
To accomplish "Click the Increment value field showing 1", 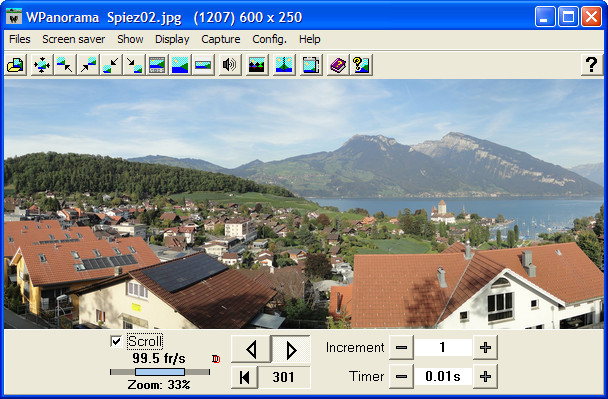I will pyautogui.click(x=443, y=347).
